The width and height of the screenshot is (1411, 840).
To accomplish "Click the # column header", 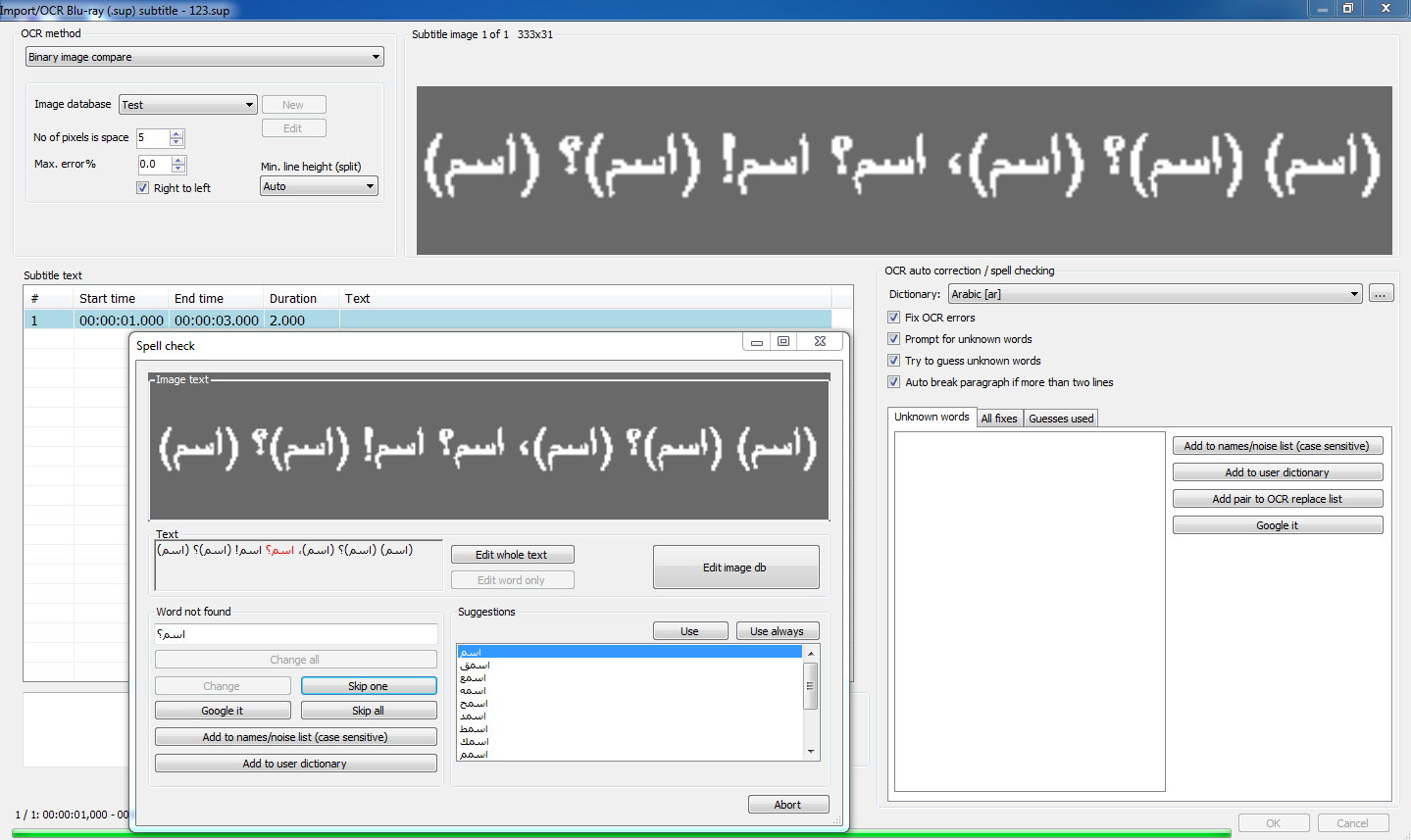I will point(48,299).
